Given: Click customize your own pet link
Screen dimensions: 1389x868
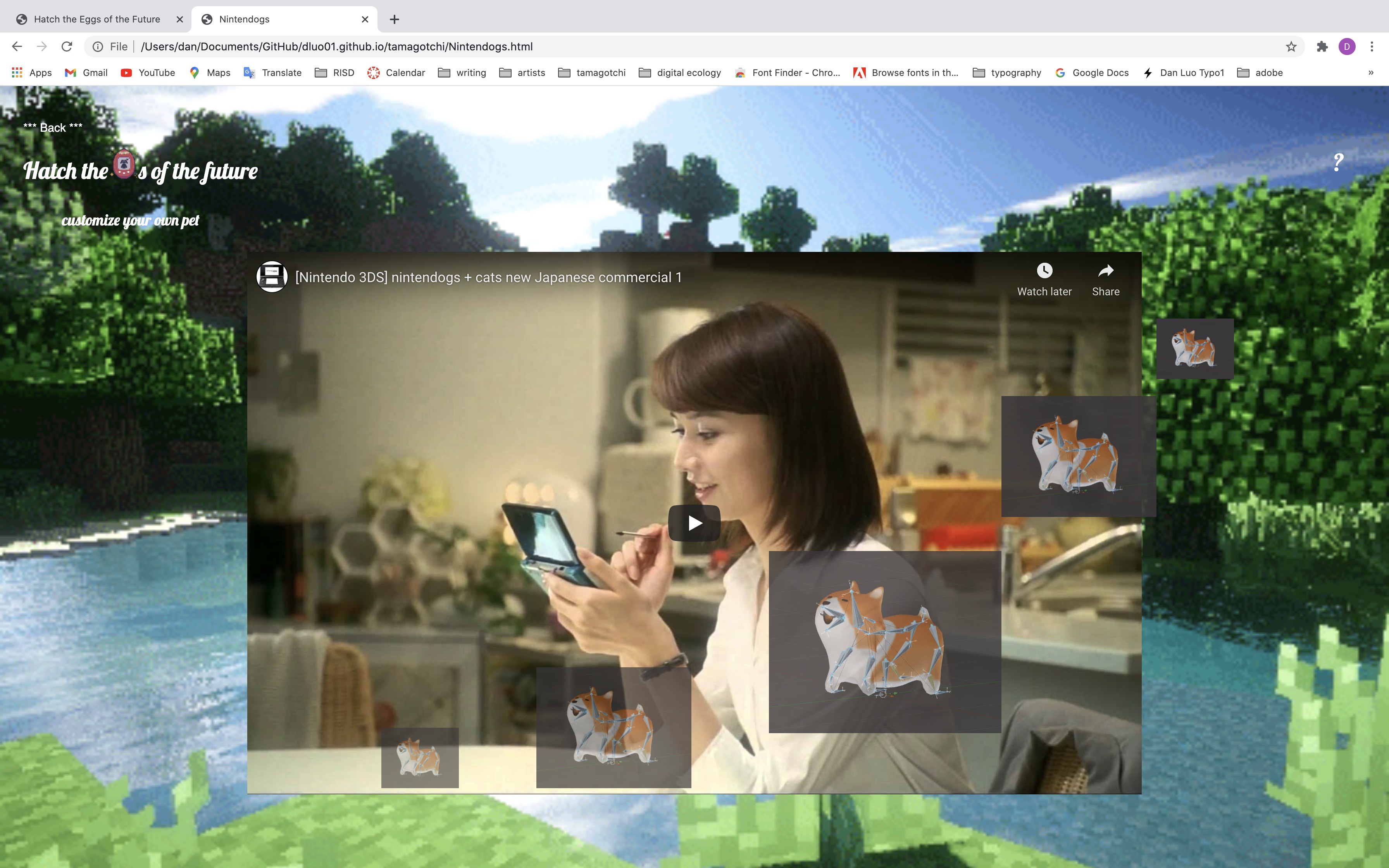Looking at the screenshot, I should (x=130, y=220).
